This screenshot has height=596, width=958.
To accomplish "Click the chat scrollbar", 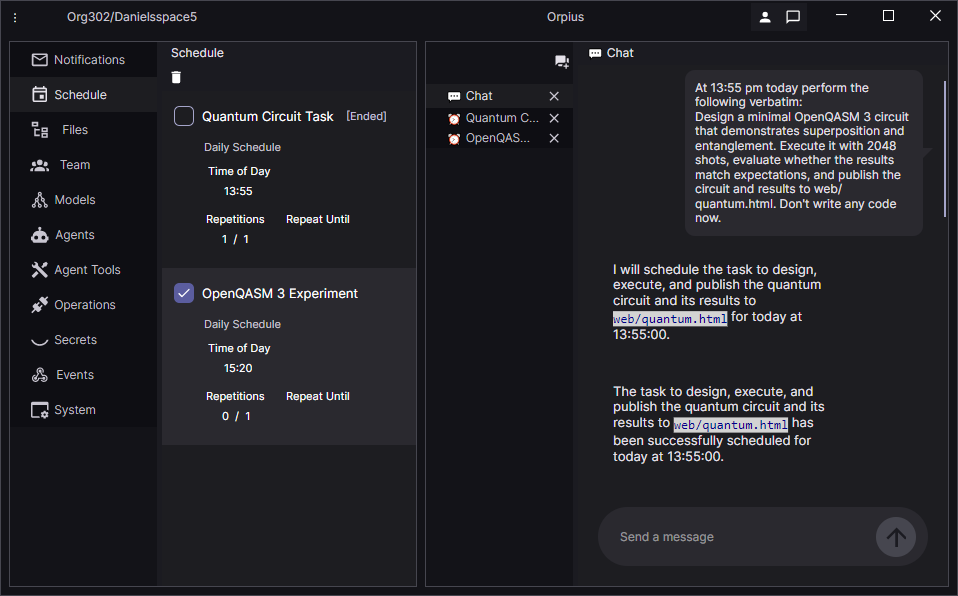I will tap(945, 150).
